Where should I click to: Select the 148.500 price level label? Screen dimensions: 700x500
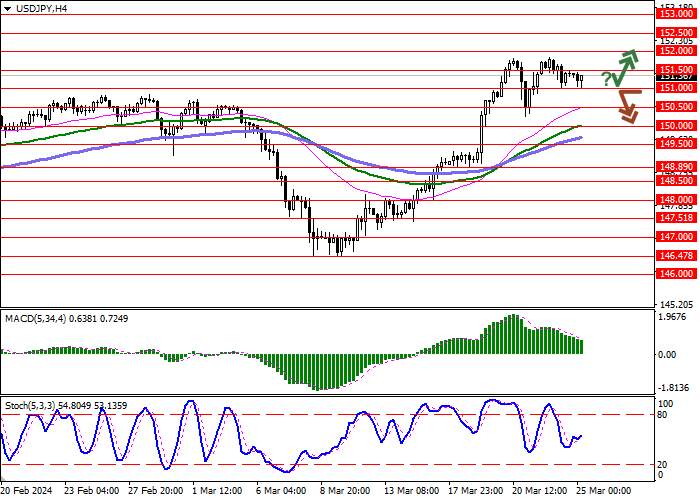point(676,181)
